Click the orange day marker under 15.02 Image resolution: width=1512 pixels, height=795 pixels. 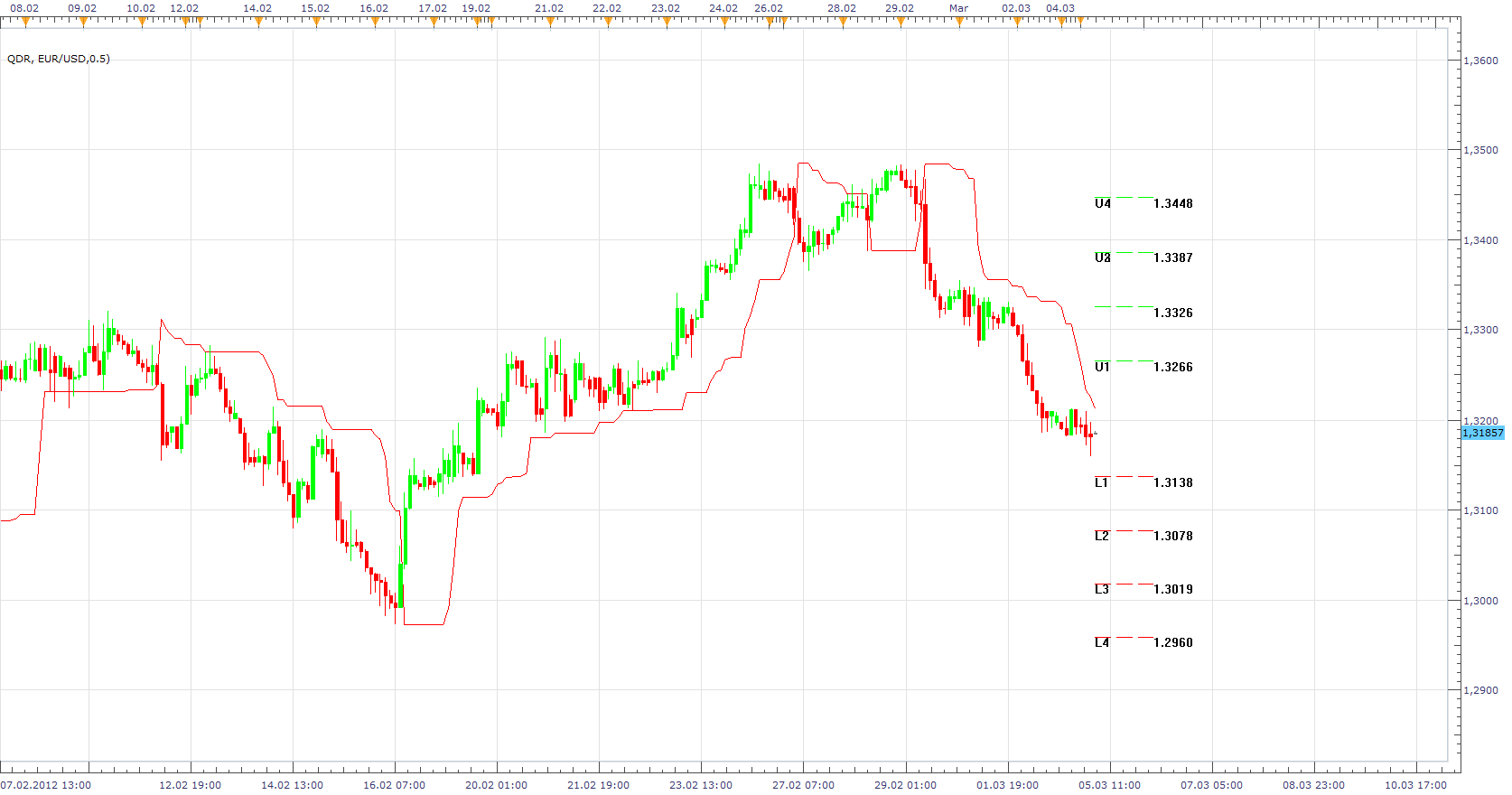tap(316, 23)
